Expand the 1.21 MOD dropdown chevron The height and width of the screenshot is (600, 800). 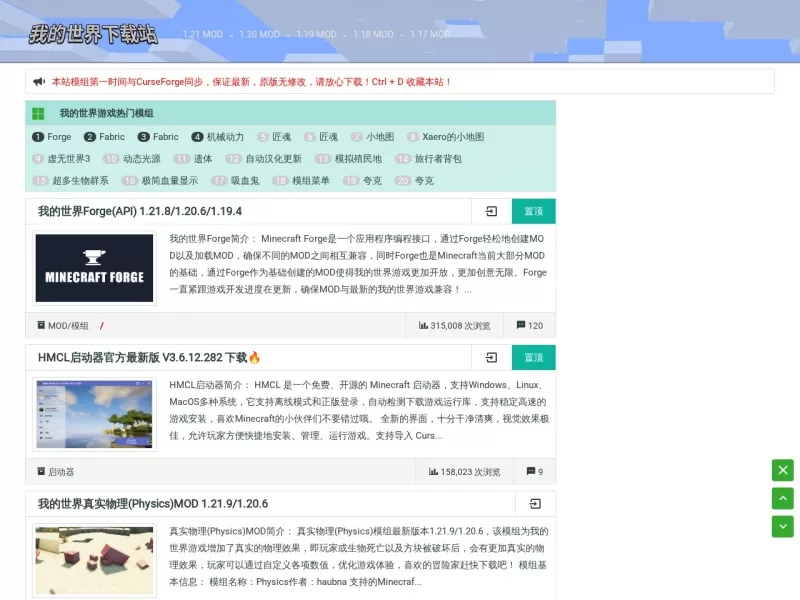click(x=231, y=35)
